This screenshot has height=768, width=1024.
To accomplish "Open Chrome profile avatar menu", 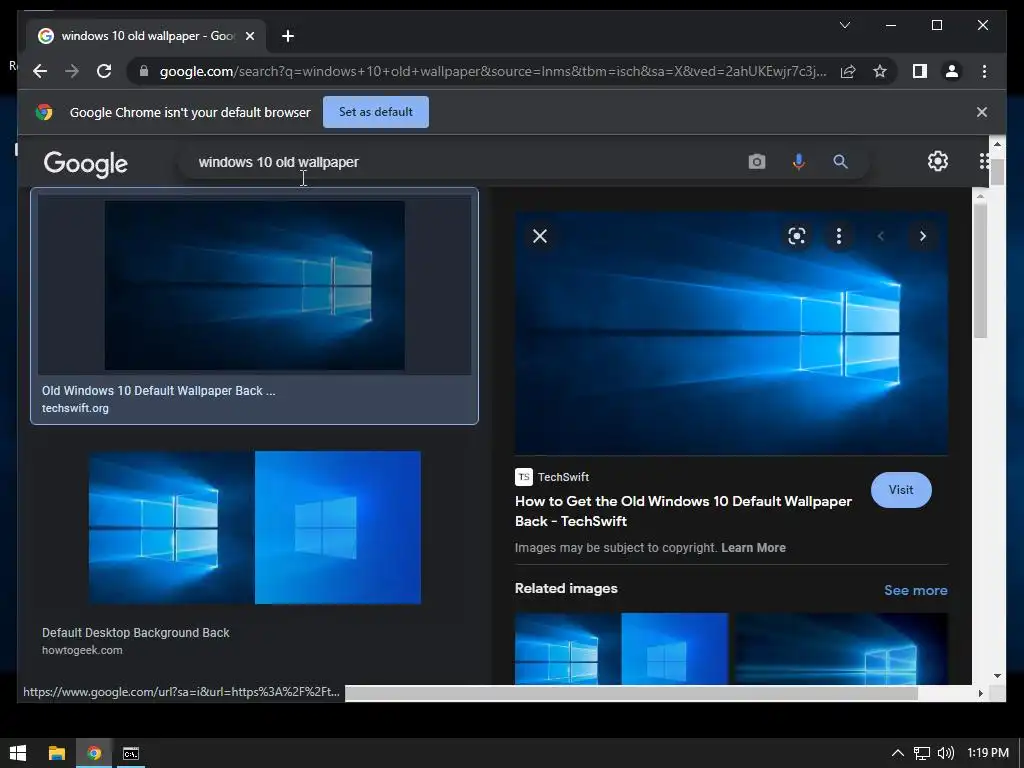I will 952,71.
